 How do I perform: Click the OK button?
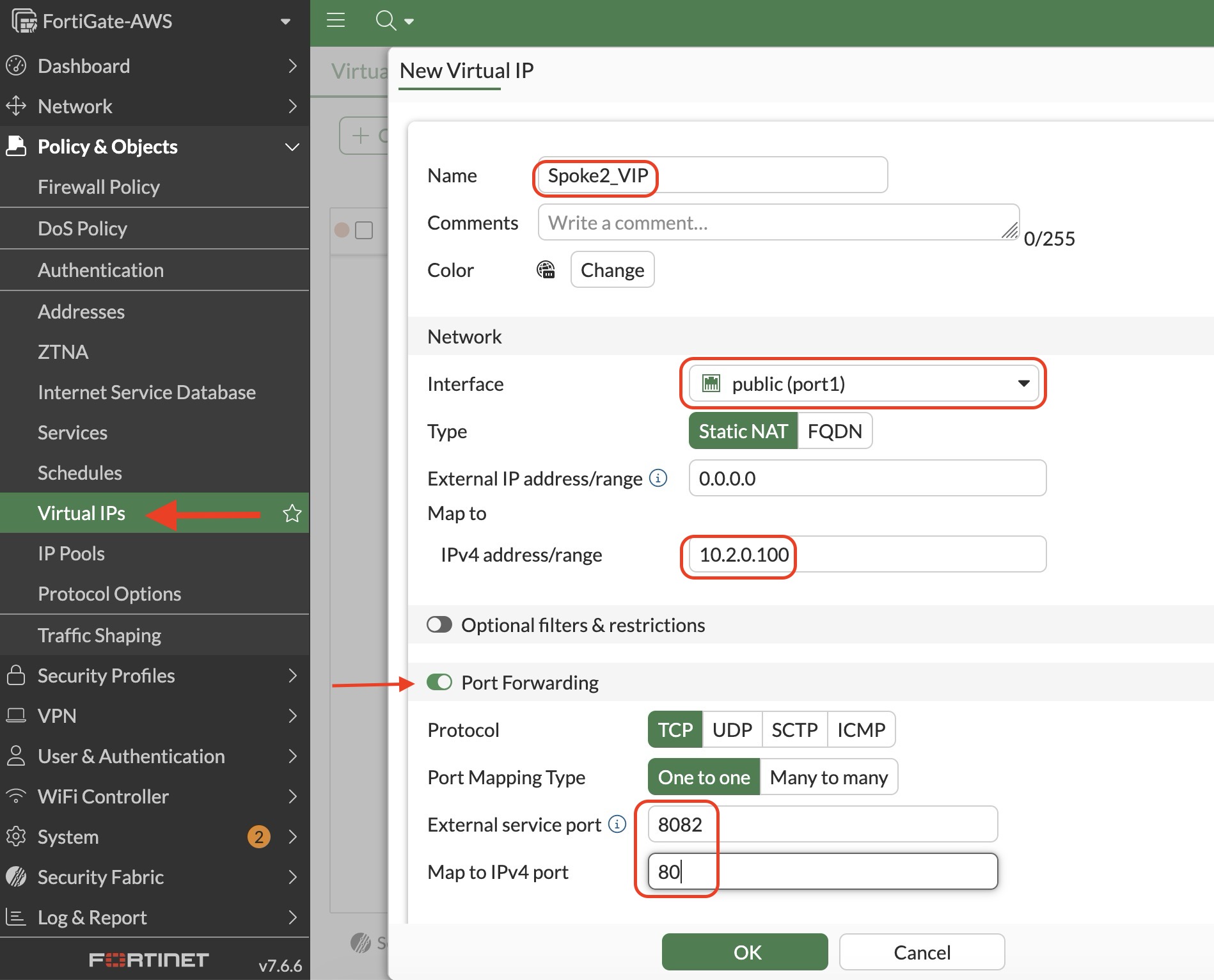click(x=745, y=952)
